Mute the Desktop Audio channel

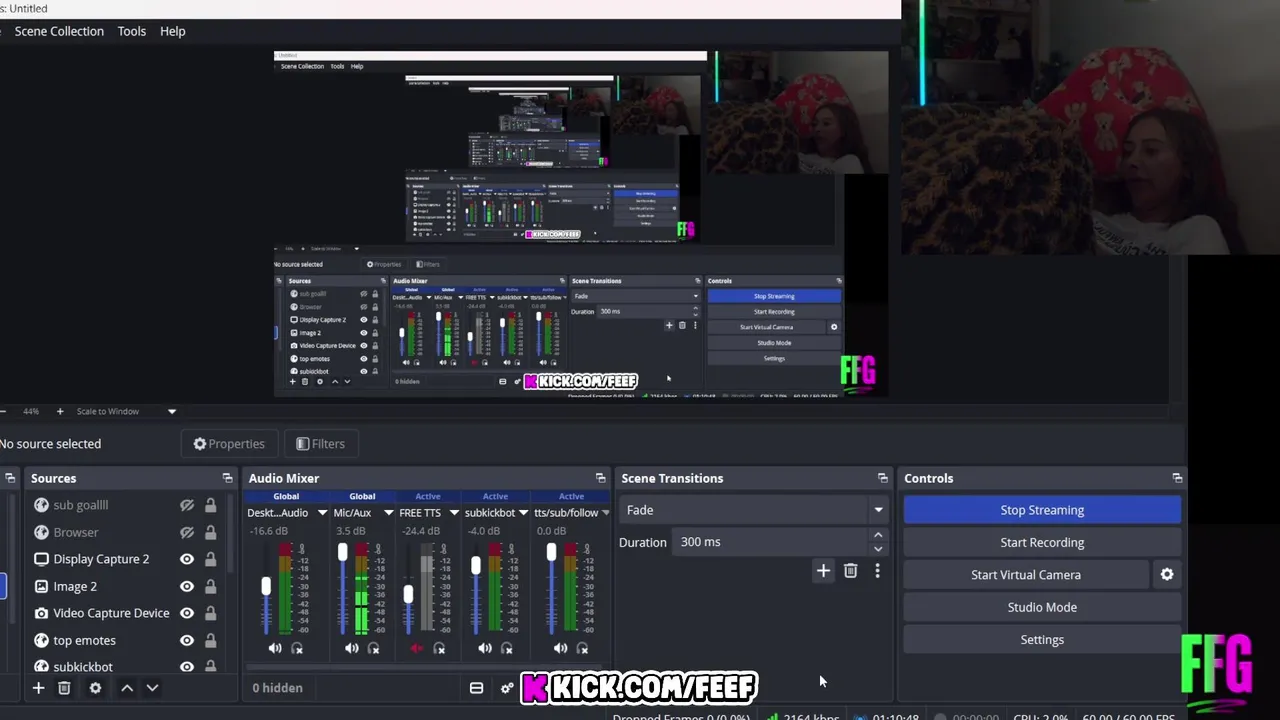tap(275, 649)
